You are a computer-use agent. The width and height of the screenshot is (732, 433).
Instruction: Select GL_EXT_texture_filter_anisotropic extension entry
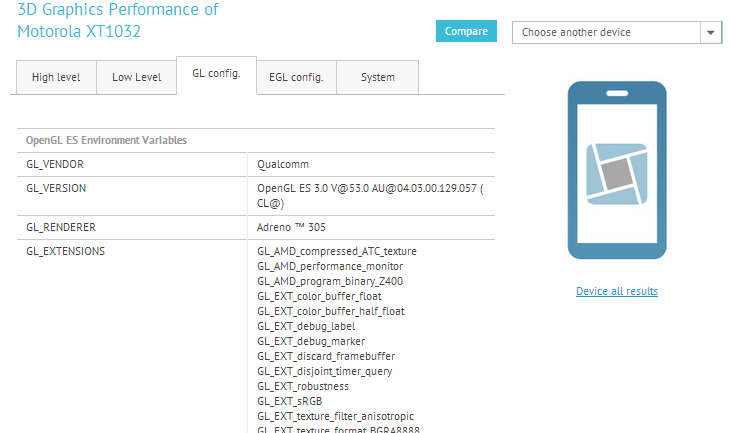pos(336,416)
